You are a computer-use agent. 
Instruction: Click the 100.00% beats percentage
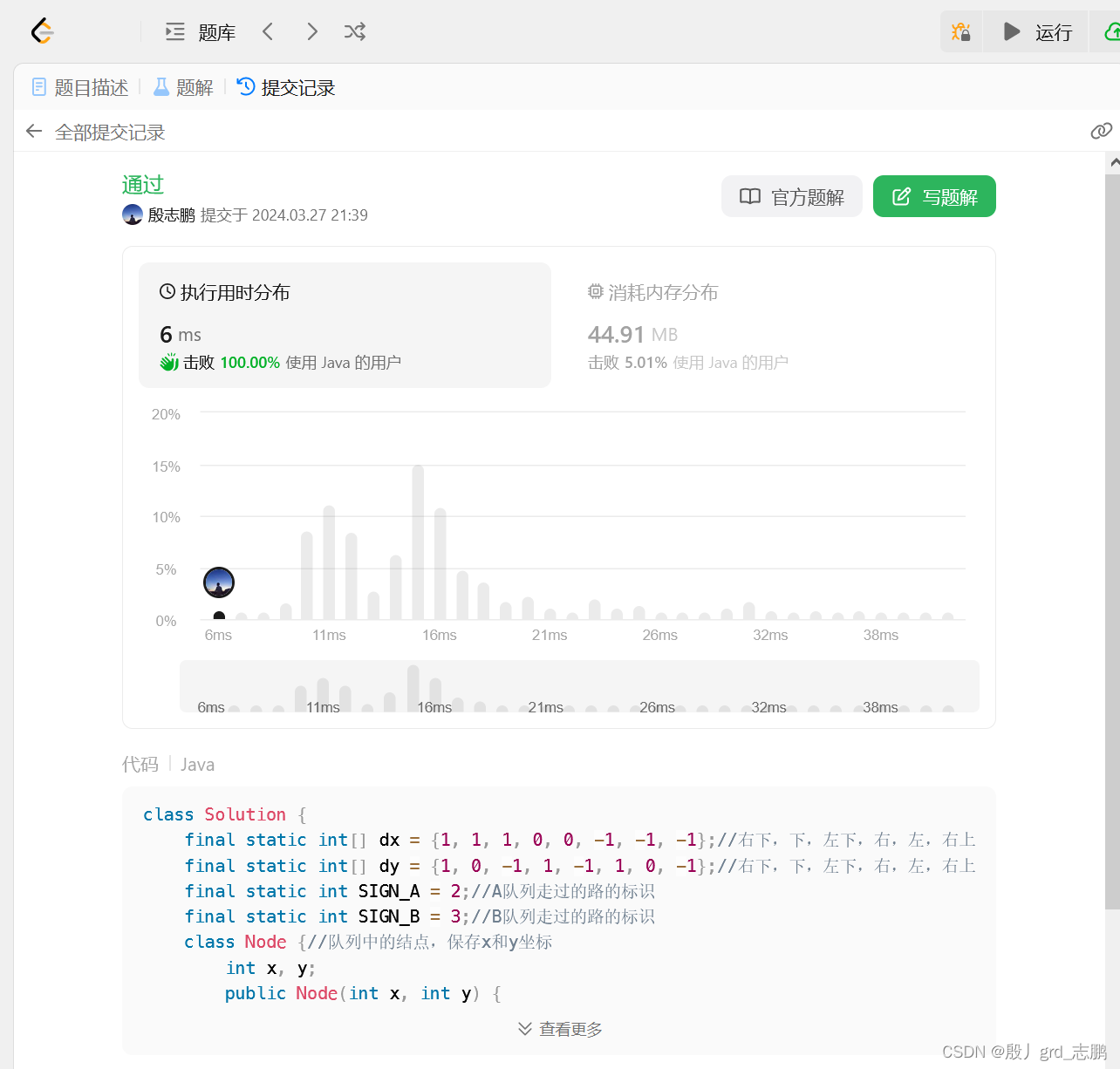point(249,362)
